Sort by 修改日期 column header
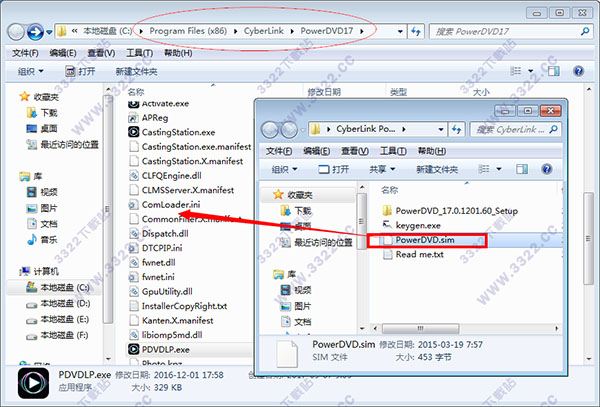The image size is (600, 407). point(324,92)
